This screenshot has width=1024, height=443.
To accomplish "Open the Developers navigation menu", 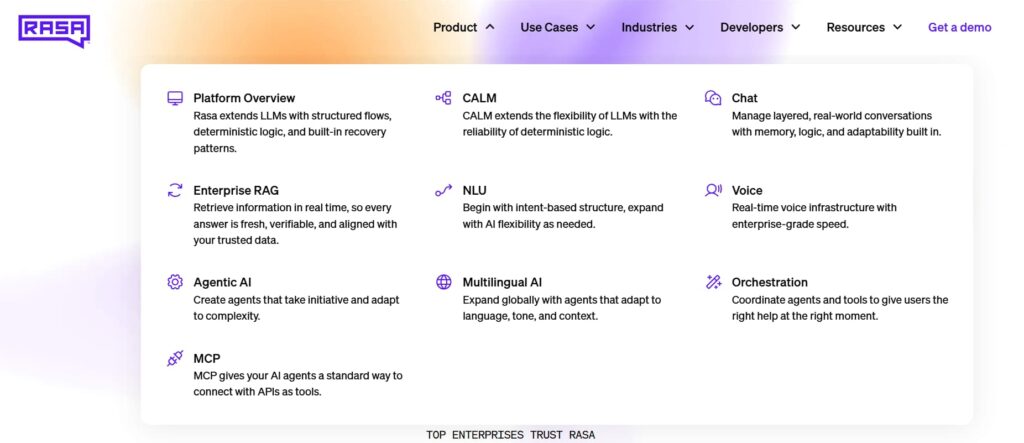I will (x=759, y=28).
